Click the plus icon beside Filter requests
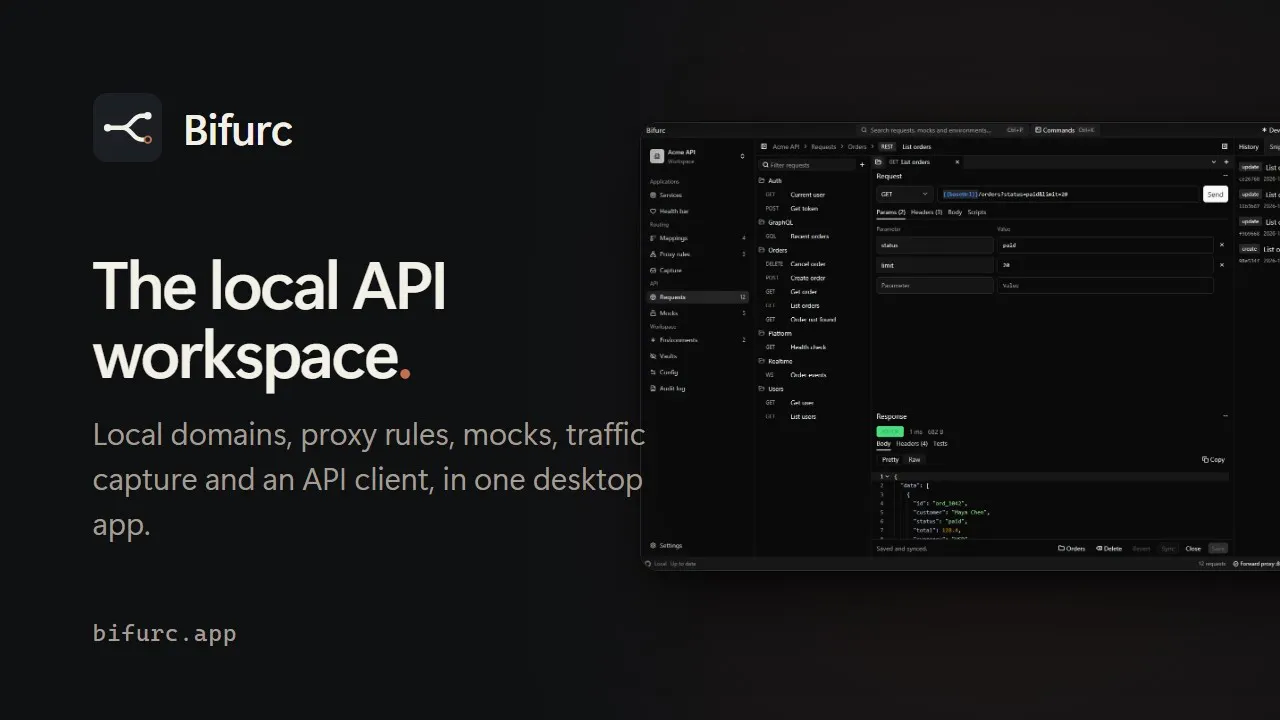 (x=862, y=165)
